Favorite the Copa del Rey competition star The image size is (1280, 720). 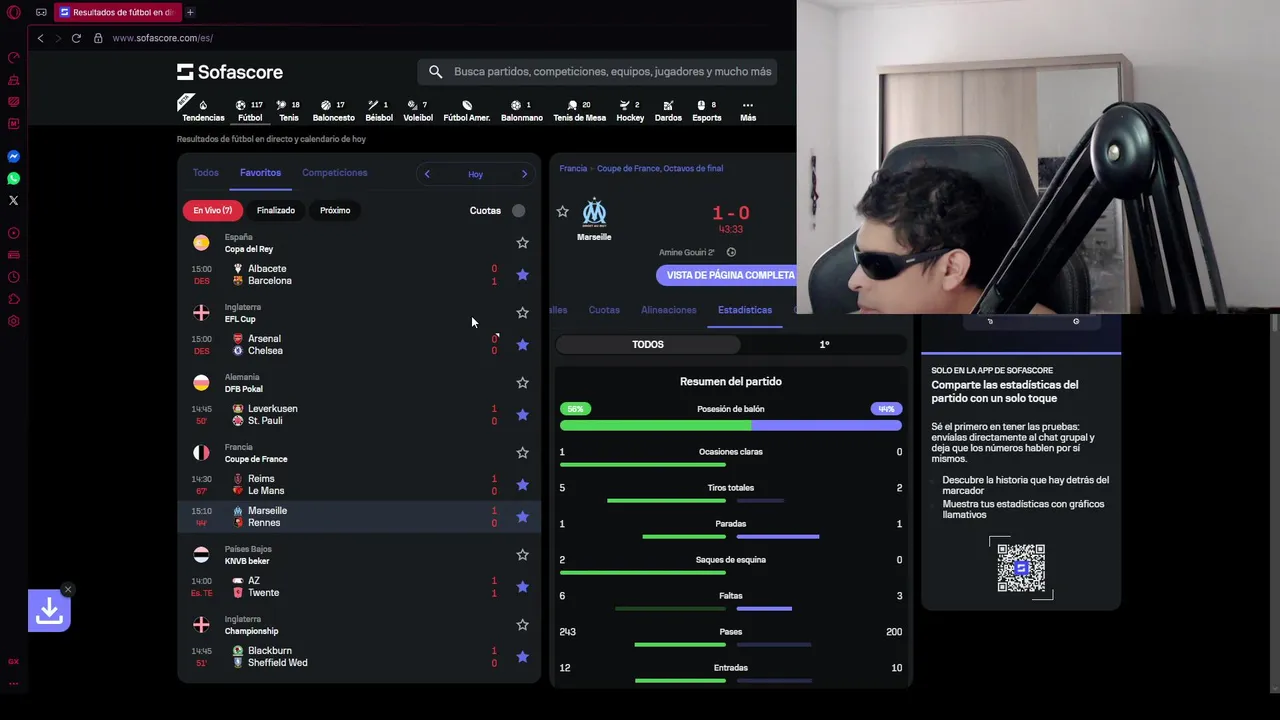(x=522, y=243)
